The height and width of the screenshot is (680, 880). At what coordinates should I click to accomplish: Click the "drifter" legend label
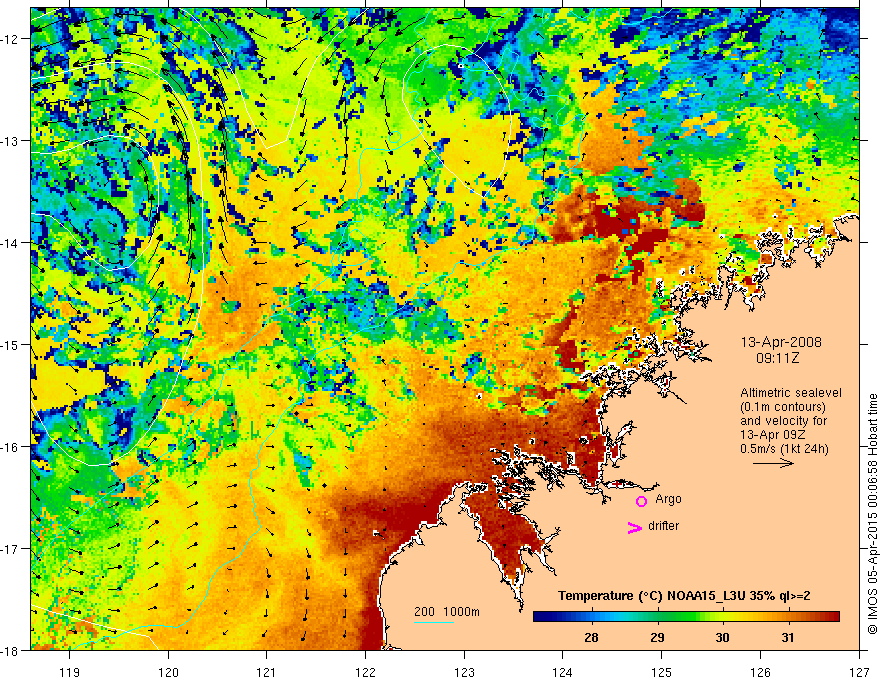click(663, 526)
